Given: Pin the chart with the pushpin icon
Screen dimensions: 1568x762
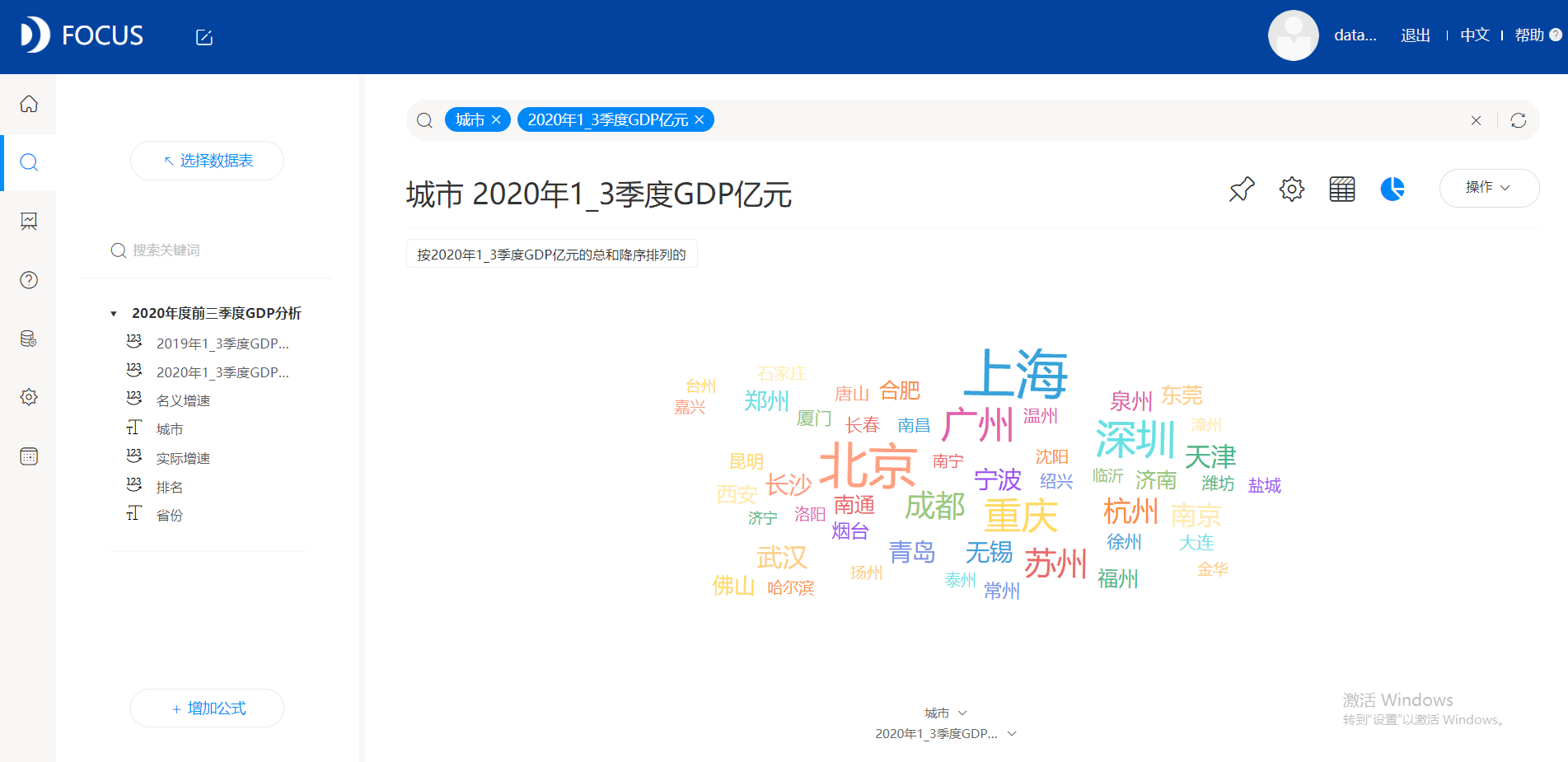Looking at the screenshot, I should point(1242,189).
